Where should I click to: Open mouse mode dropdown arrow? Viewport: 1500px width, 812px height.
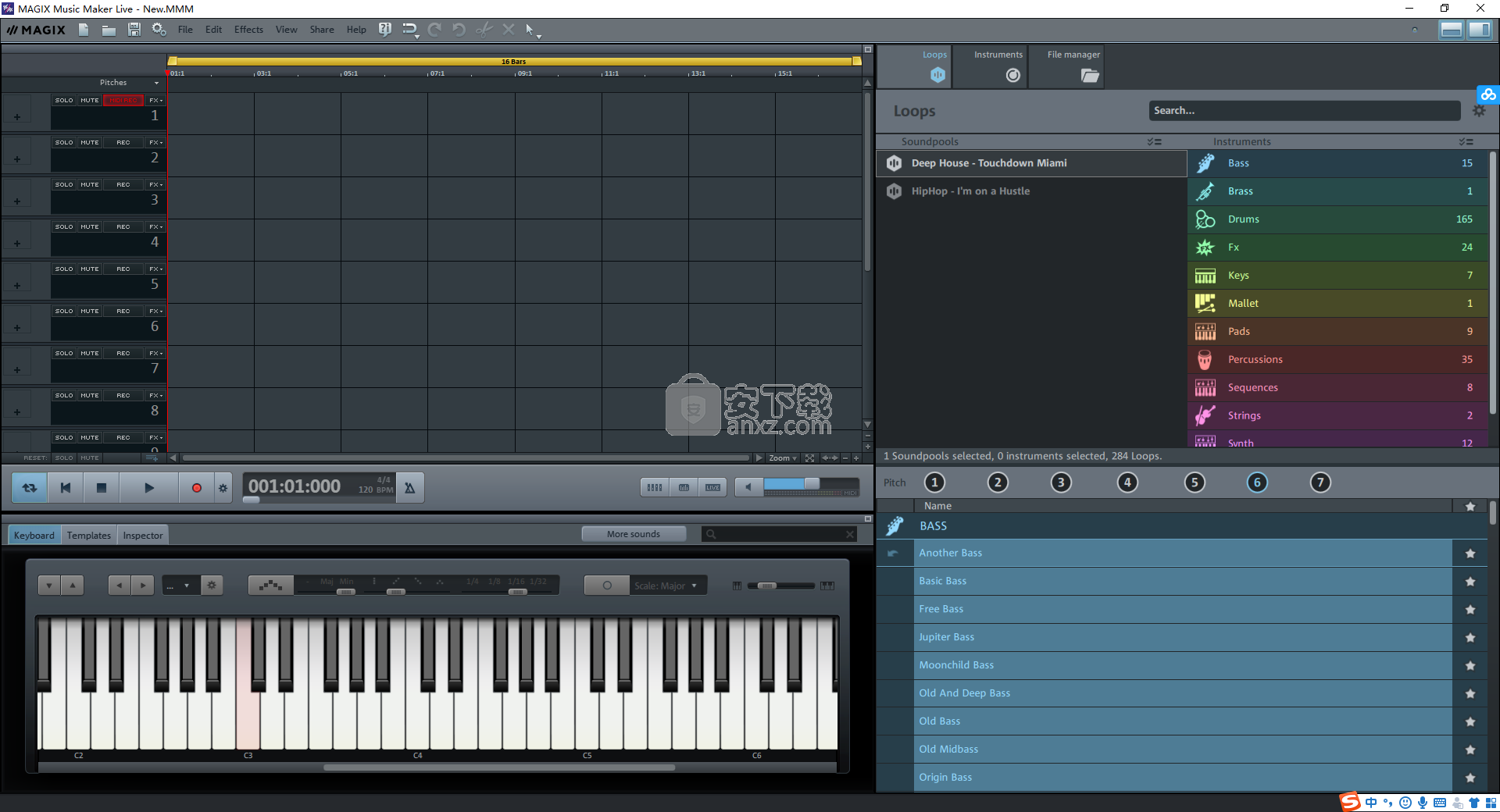click(539, 35)
